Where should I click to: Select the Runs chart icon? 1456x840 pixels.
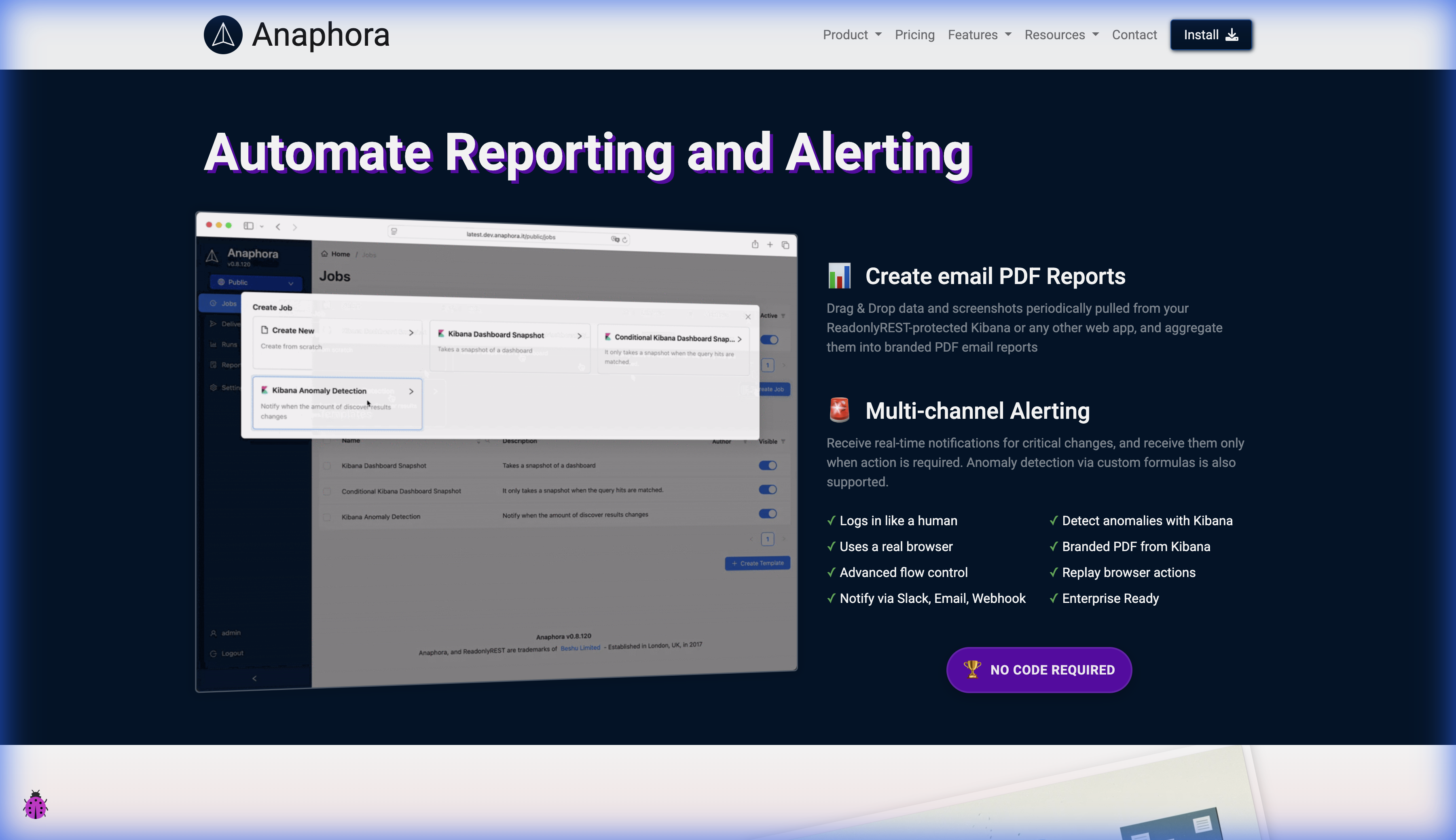(x=214, y=344)
